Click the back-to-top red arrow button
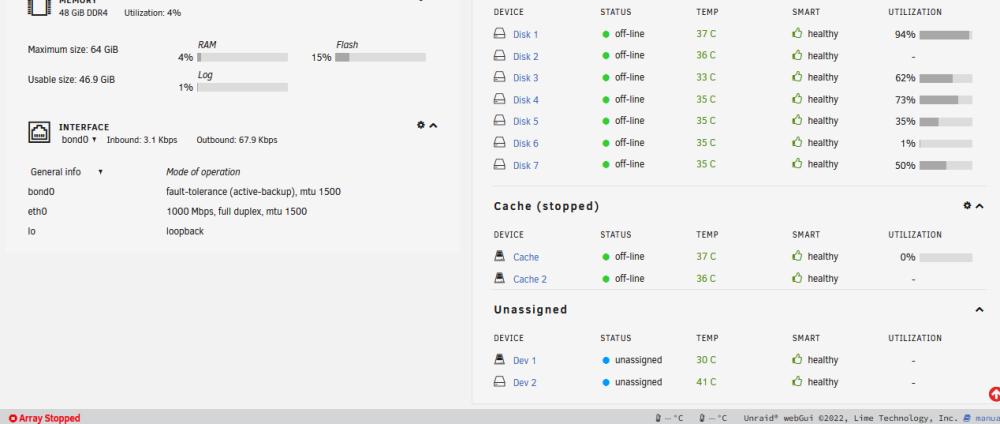The width and height of the screenshot is (1000, 424). click(994, 394)
